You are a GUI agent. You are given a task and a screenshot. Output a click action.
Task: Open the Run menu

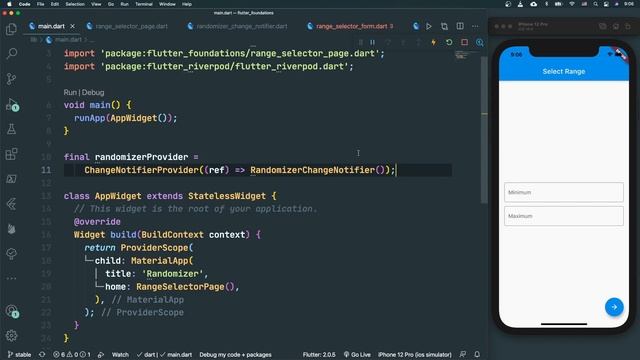(x=124, y=4)
